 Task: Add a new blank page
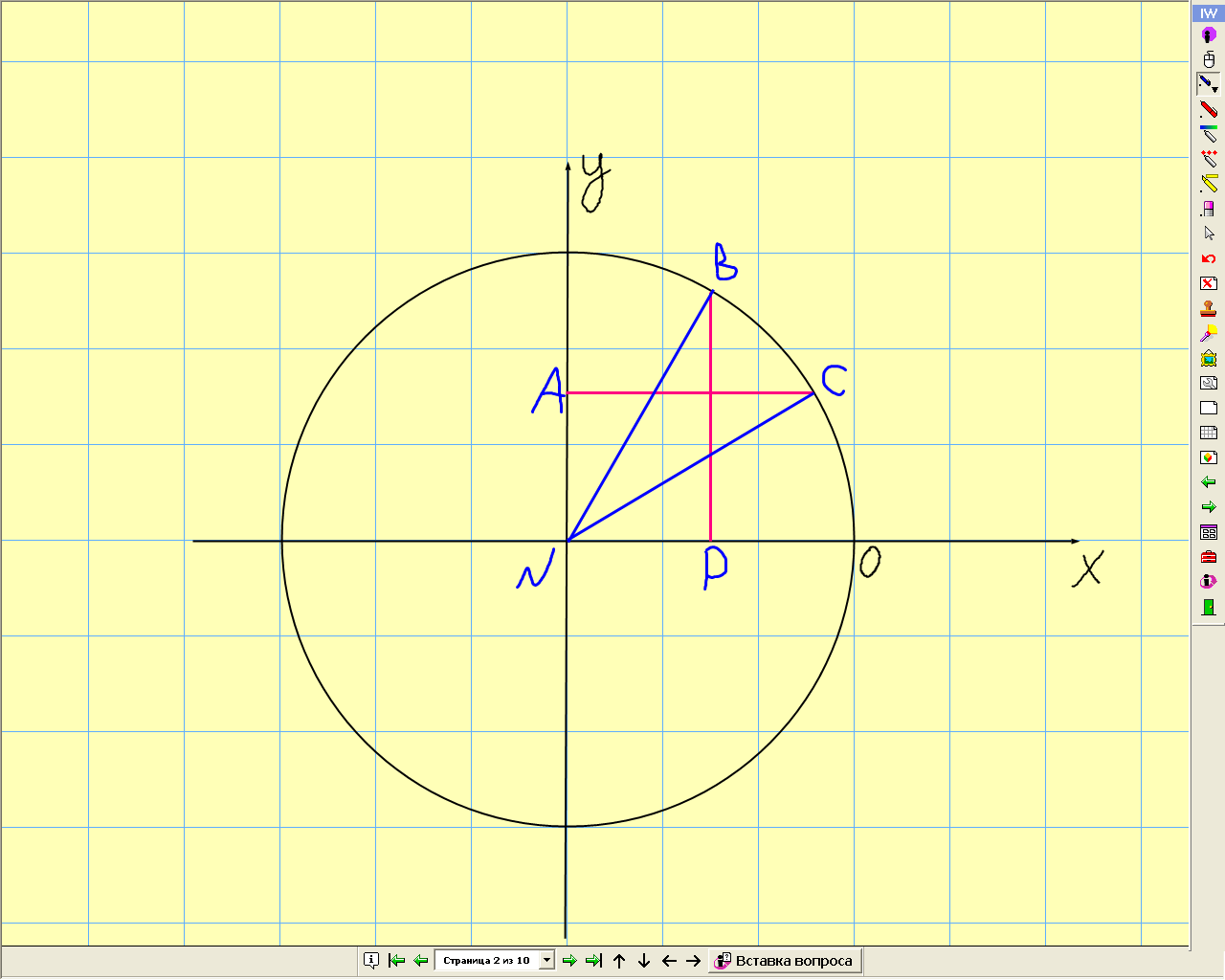pyautogui.click(x=1209, y=408)
